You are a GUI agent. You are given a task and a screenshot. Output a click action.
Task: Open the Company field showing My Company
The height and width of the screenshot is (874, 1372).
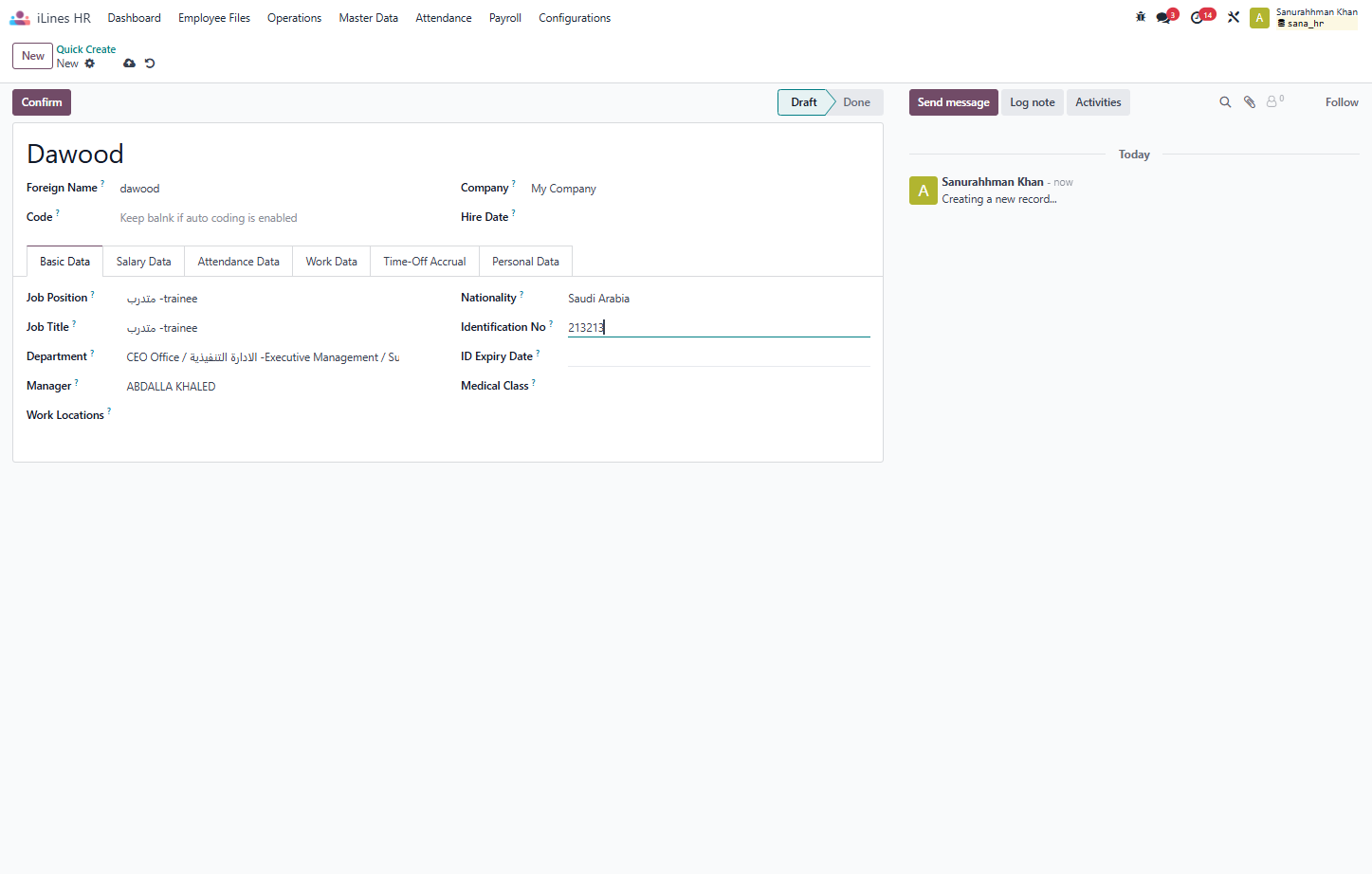[x=700, y=189]
